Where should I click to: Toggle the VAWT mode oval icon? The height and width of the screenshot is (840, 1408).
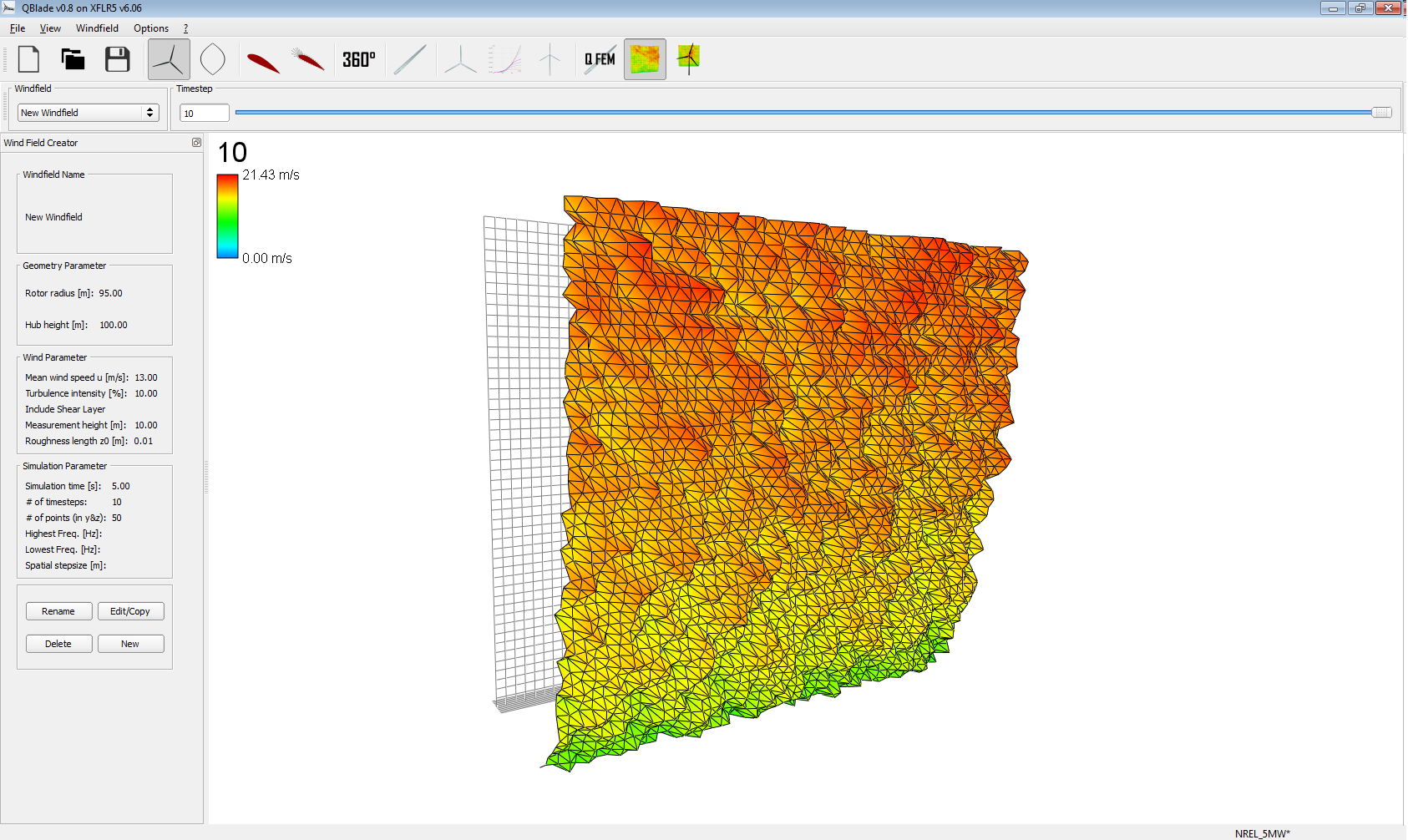click(x=213, y=59)
